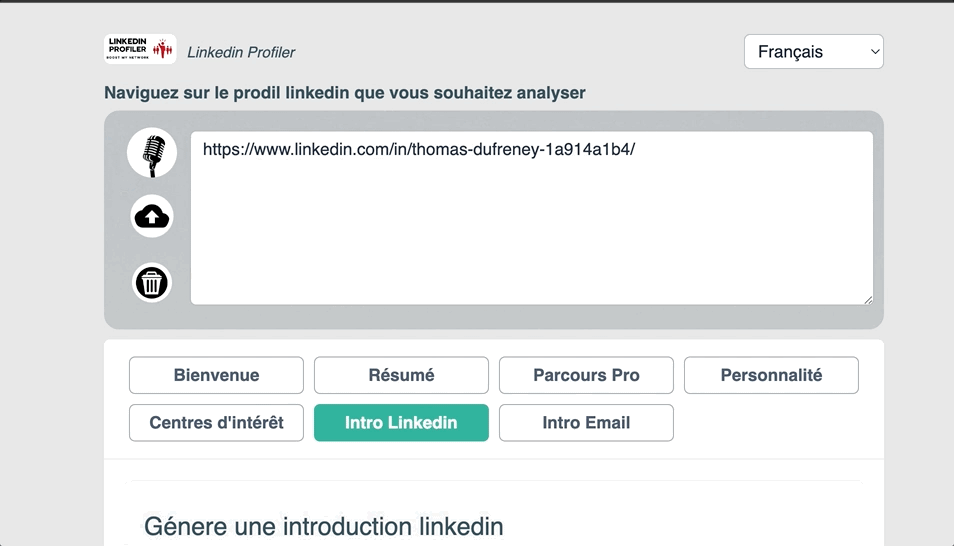
Task: Click the microphone voice input icon
Action: 152,154
